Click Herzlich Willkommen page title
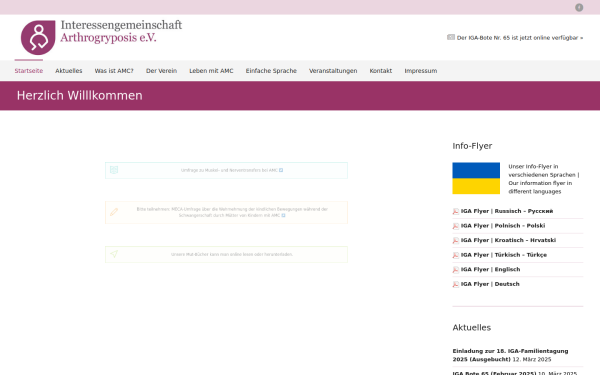This screenshot has width=600, height=375. click(x=80, y=95)
